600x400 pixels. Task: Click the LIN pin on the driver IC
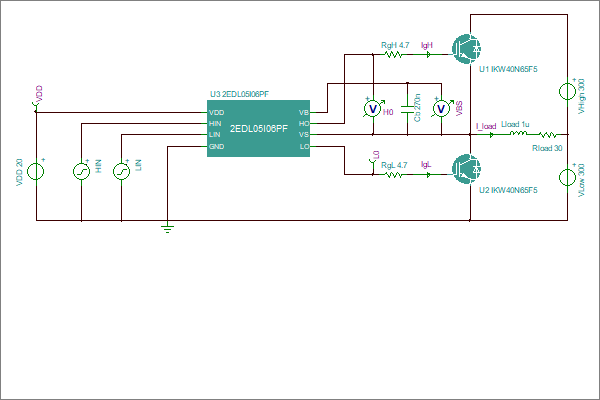click(x=214, y=135)
